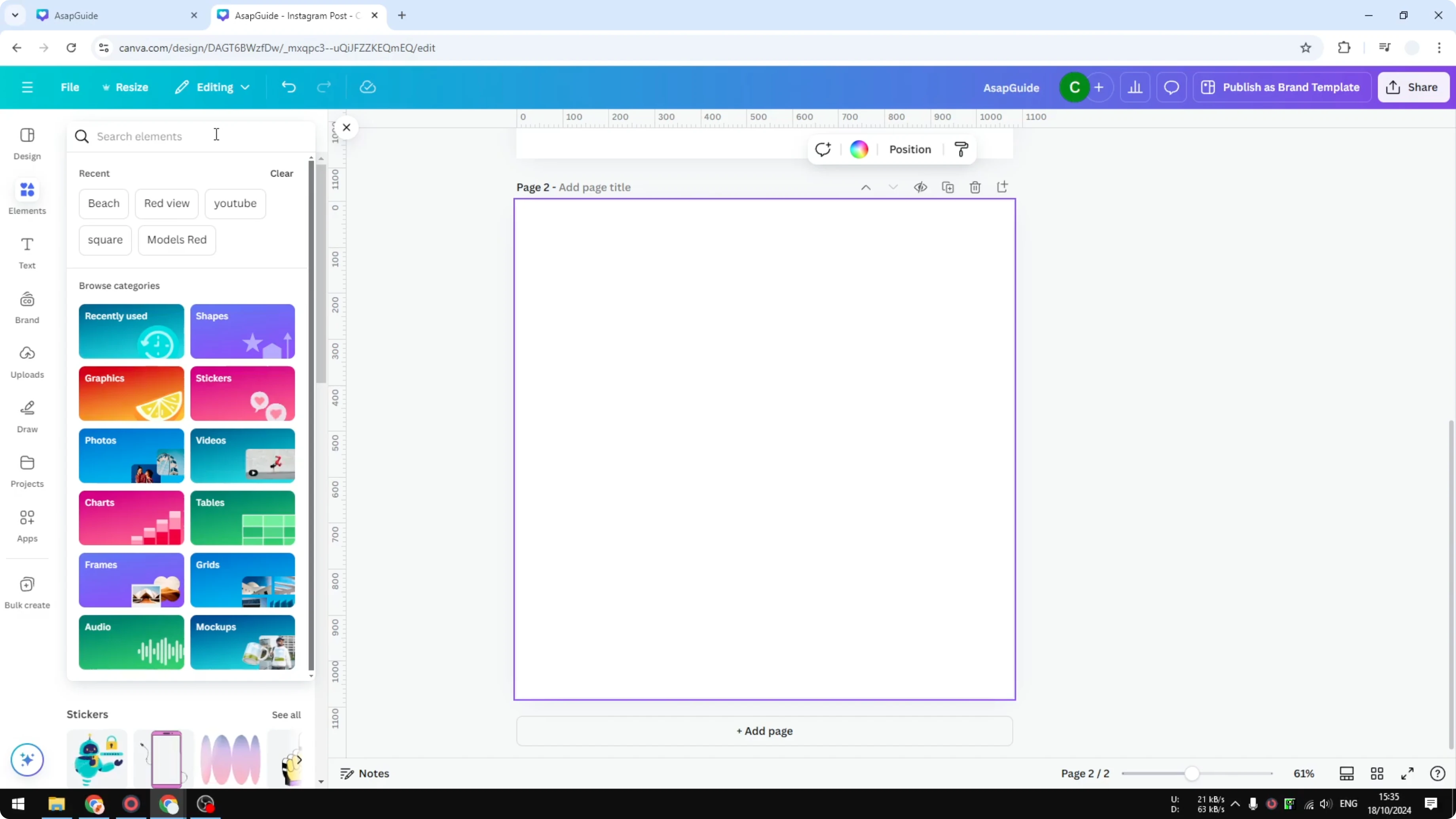1456x819 pixels.
Task: Open the File menu
Action: (x=70, y=87)
